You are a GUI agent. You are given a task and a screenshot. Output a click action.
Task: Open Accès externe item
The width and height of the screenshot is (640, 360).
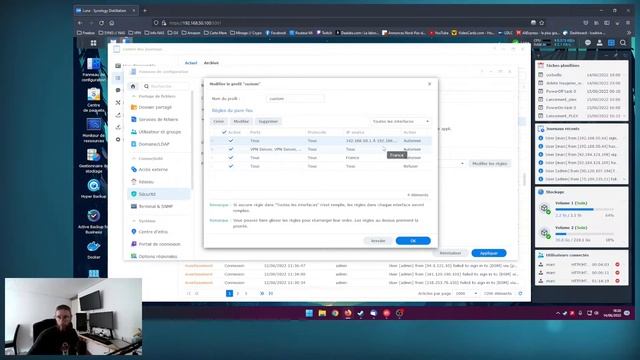point(153,169)
